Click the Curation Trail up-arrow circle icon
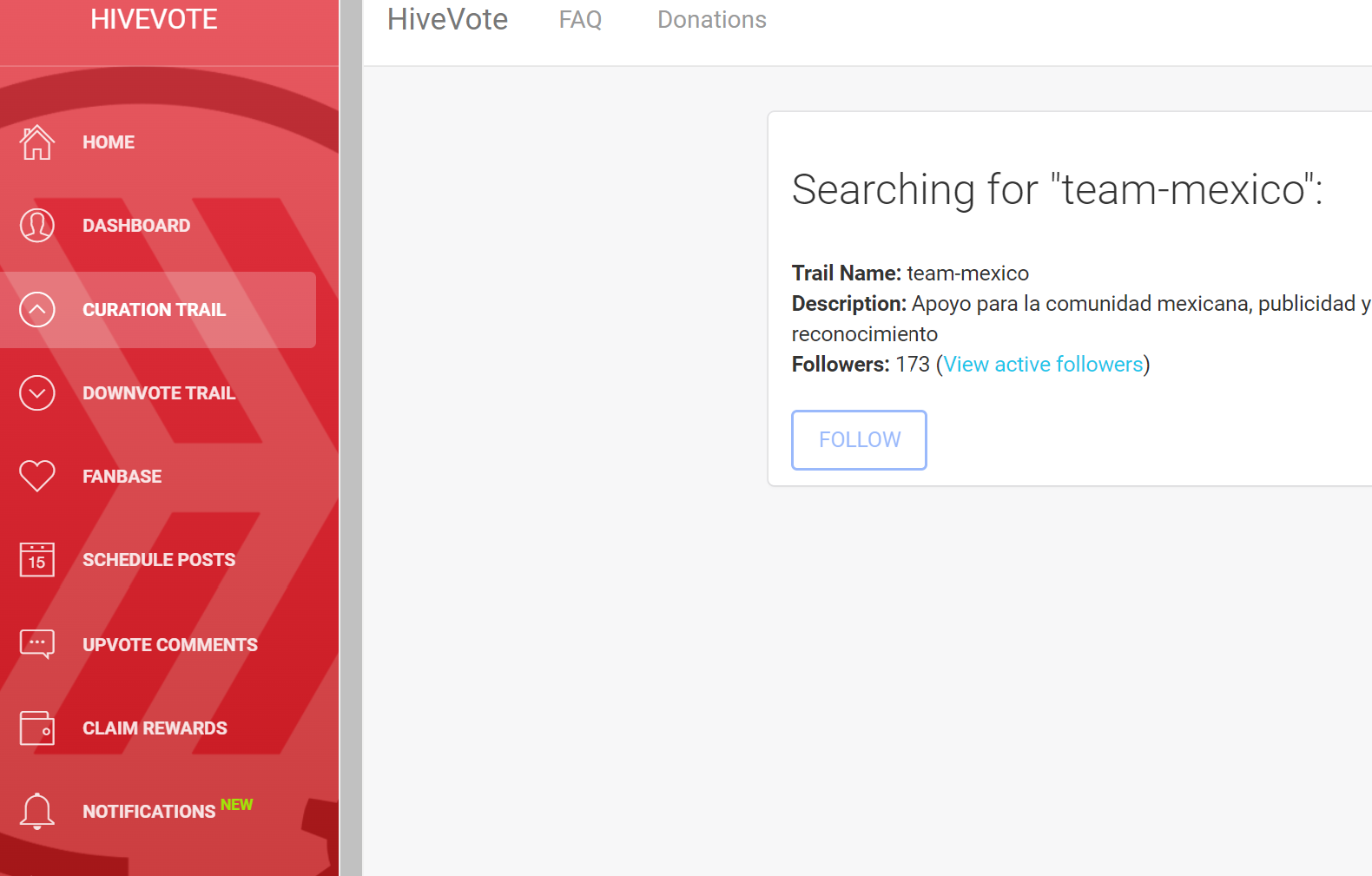1372x876 pixels. [x=36, y=310]
